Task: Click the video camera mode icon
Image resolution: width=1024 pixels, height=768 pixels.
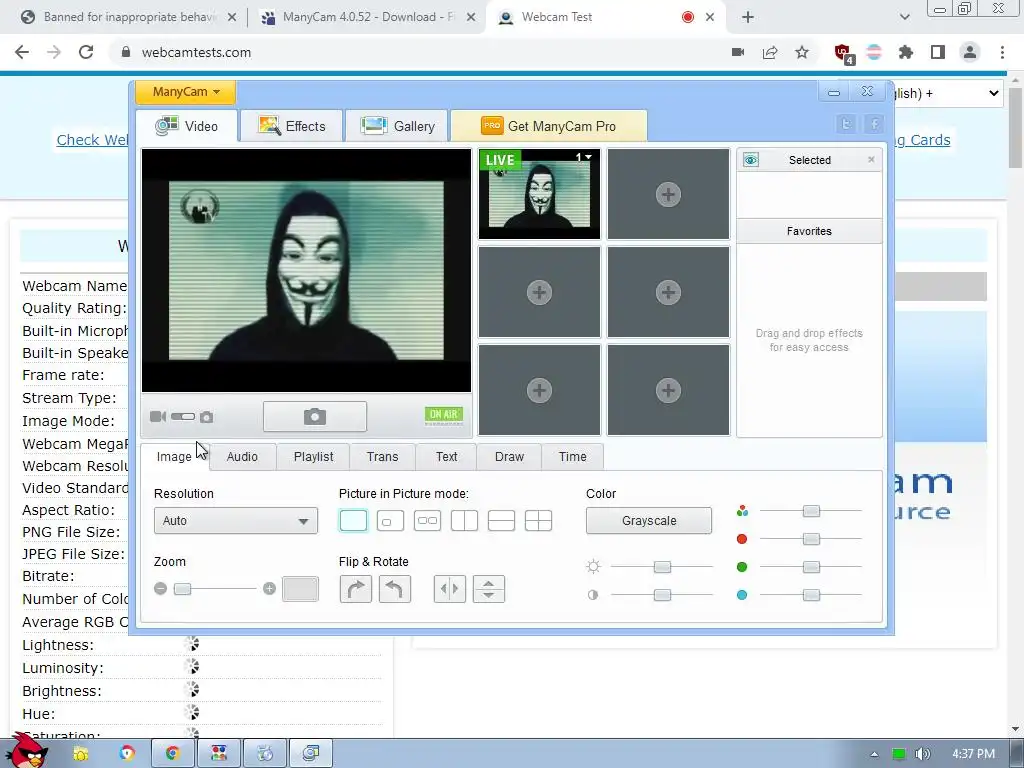Action: (x=158, y=417)
